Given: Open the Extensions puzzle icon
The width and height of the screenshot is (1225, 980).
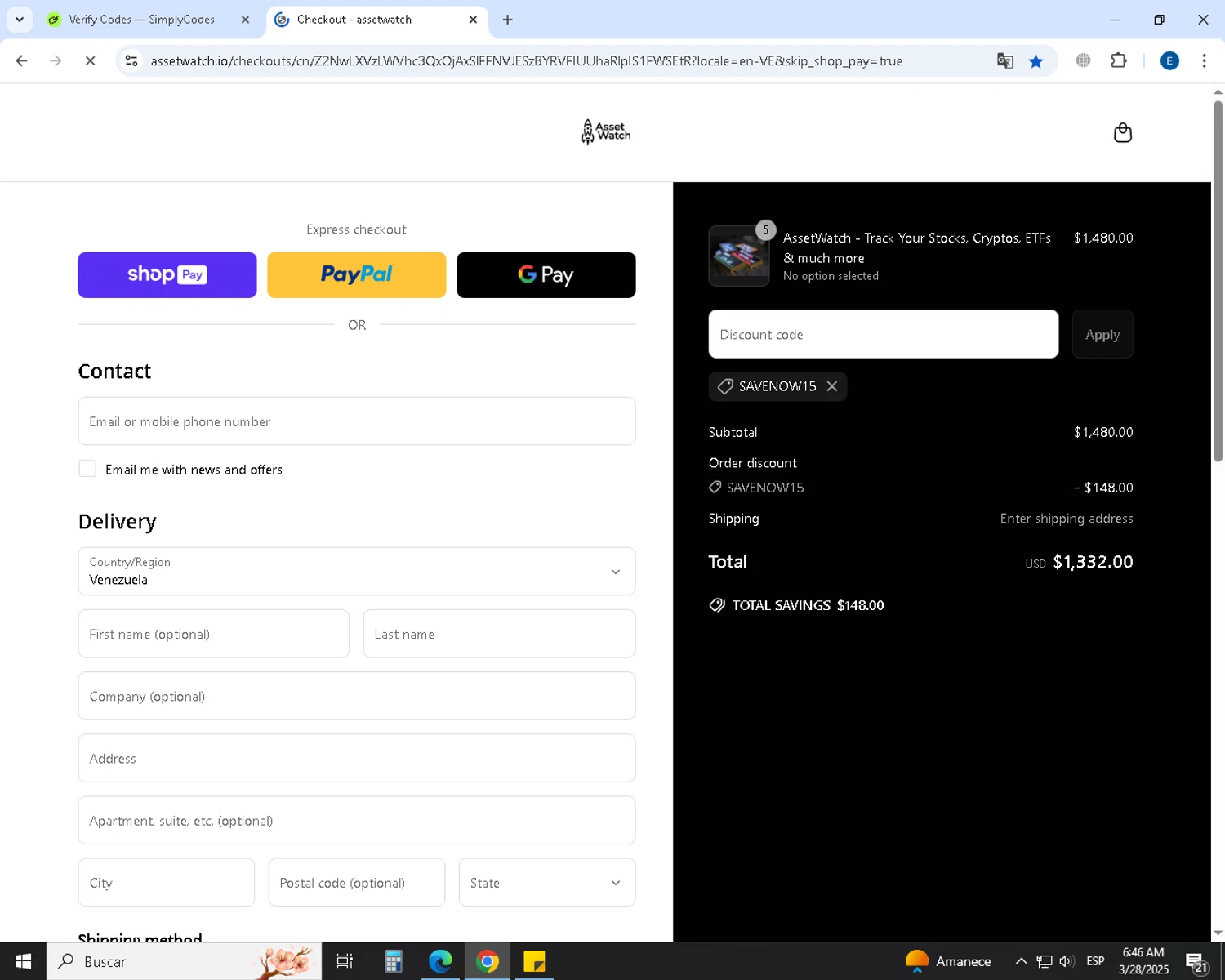Looking at the screenshot, I should [x=1119, y=60].
